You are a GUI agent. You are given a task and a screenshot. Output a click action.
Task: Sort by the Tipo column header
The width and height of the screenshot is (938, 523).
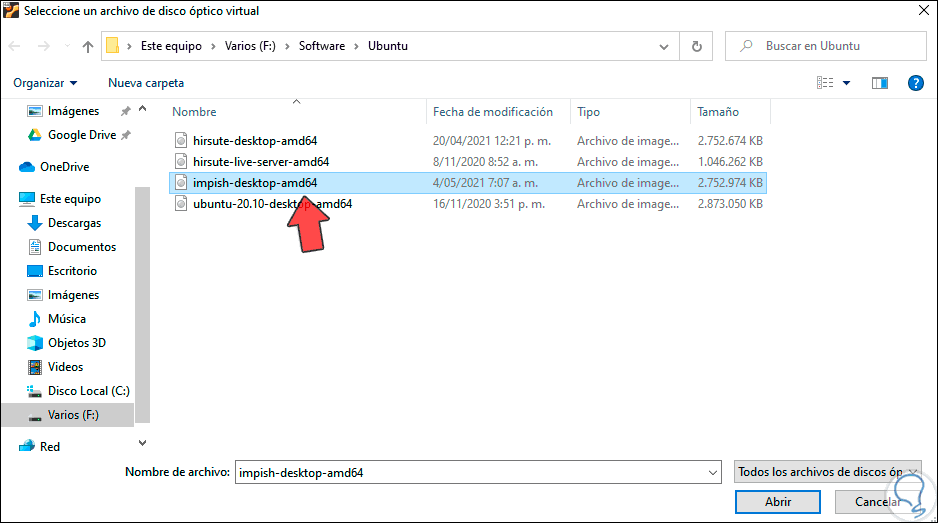(589, 112)
